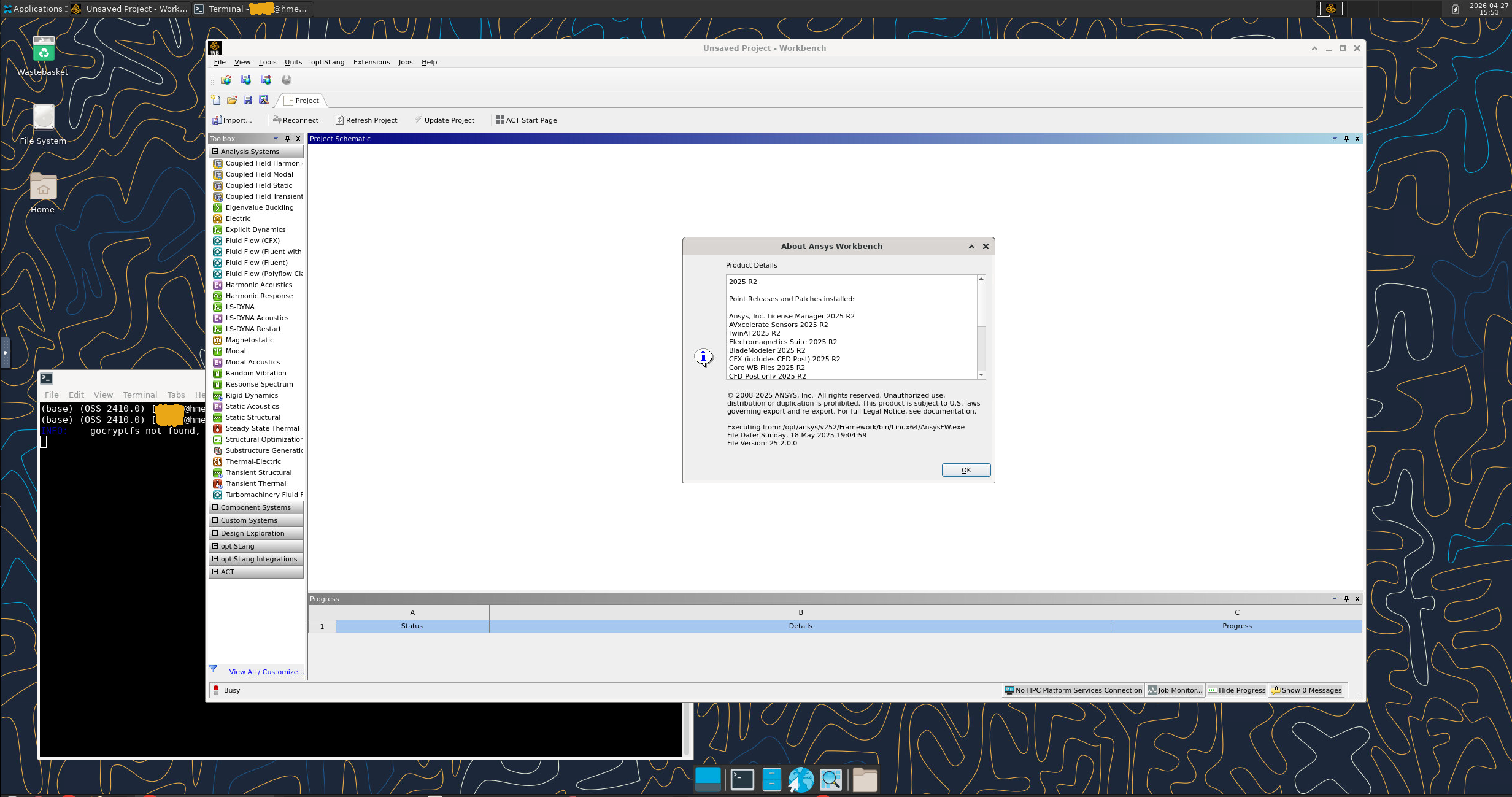The width and height of the screenshot is (1512, 797).
Task: Select the Static Structural system icon
Action: click(217, 417)
